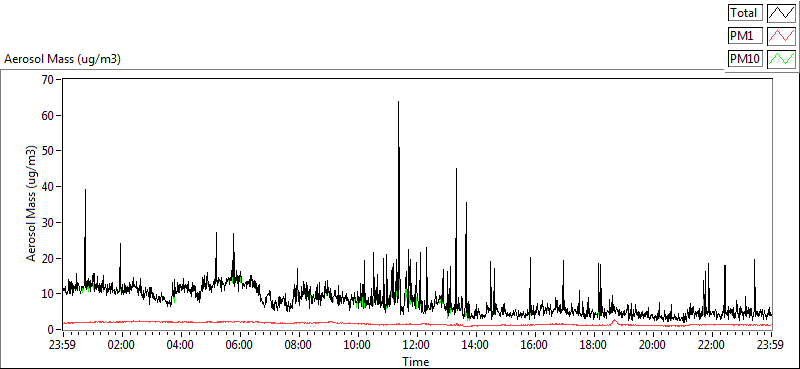Click the 70 marker on the Y axis
Image resolution: width=800 pixels, height=369 pixels.
coord(47,80)
